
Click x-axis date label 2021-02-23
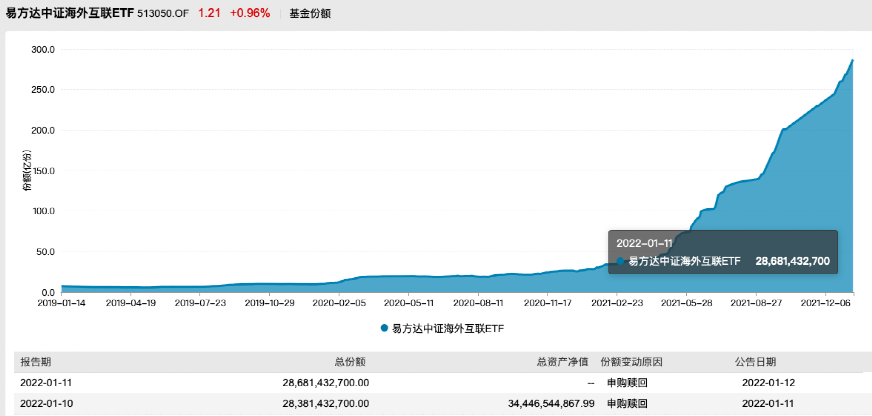pos(617,304)
